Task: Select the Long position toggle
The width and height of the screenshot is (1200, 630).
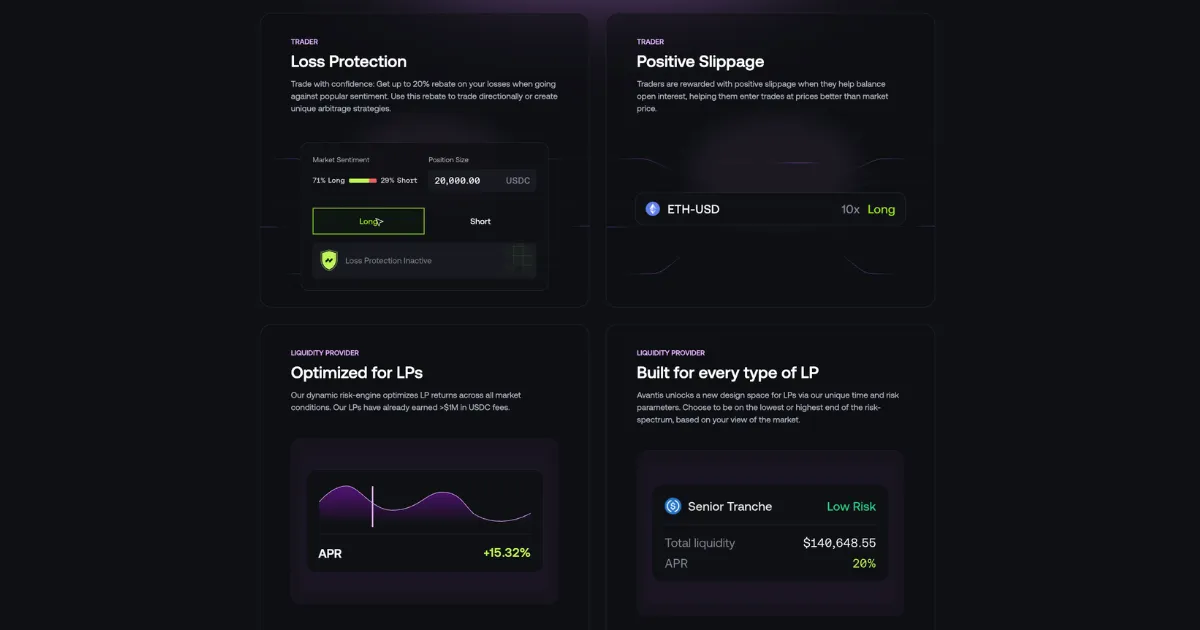Action: click(369, 220)
